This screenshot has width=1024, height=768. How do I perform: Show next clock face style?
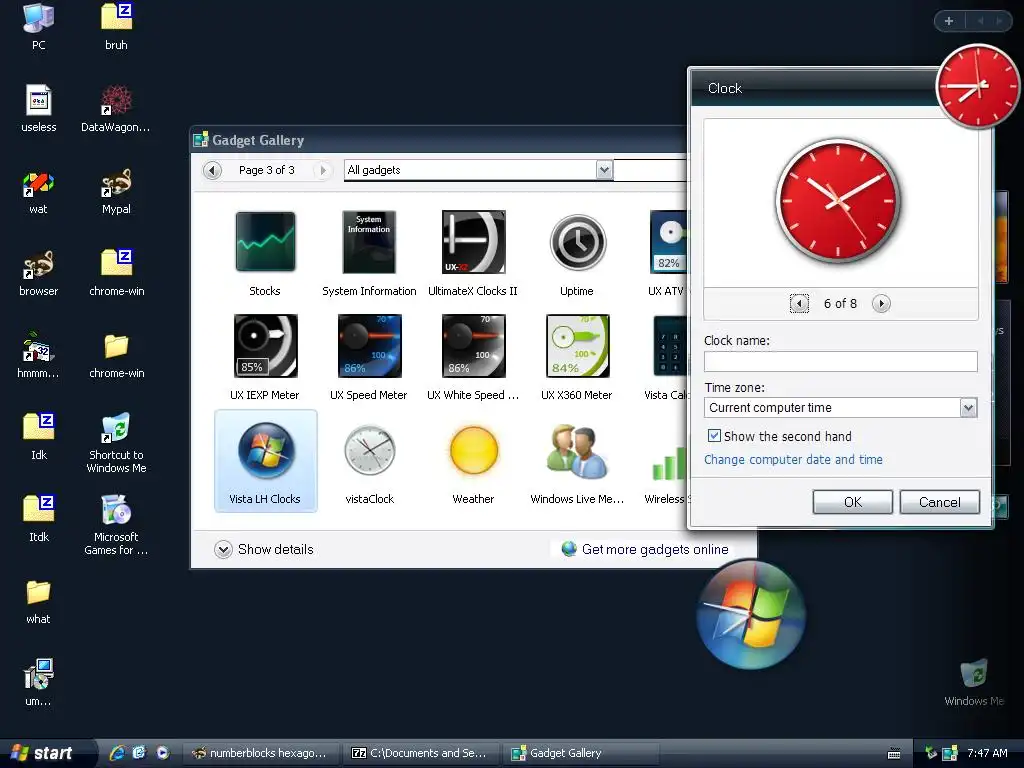click(x=881, y=303)
